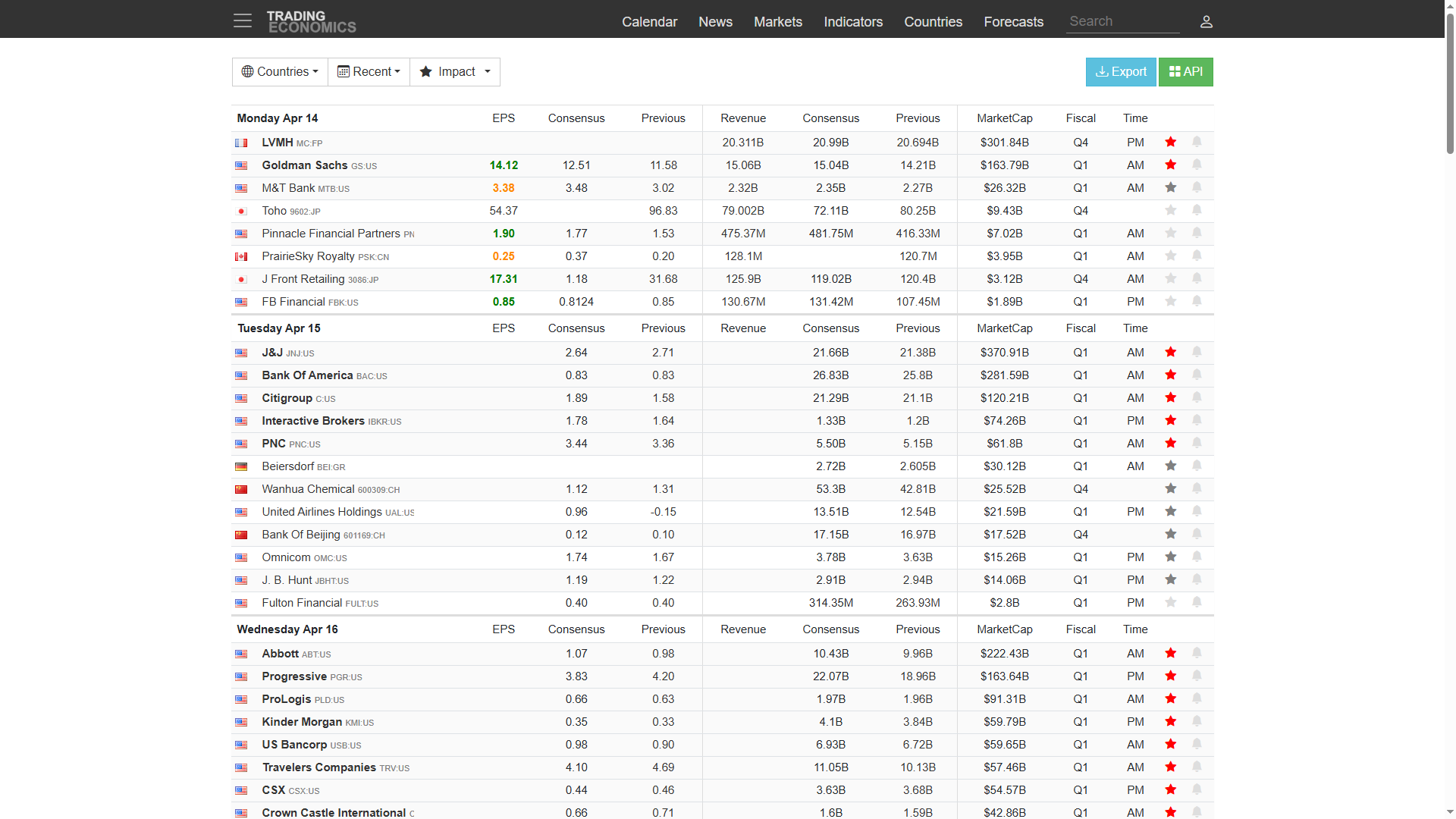Go to the Forecasts menu
1456x819 pixels.
pos(1013,22)
